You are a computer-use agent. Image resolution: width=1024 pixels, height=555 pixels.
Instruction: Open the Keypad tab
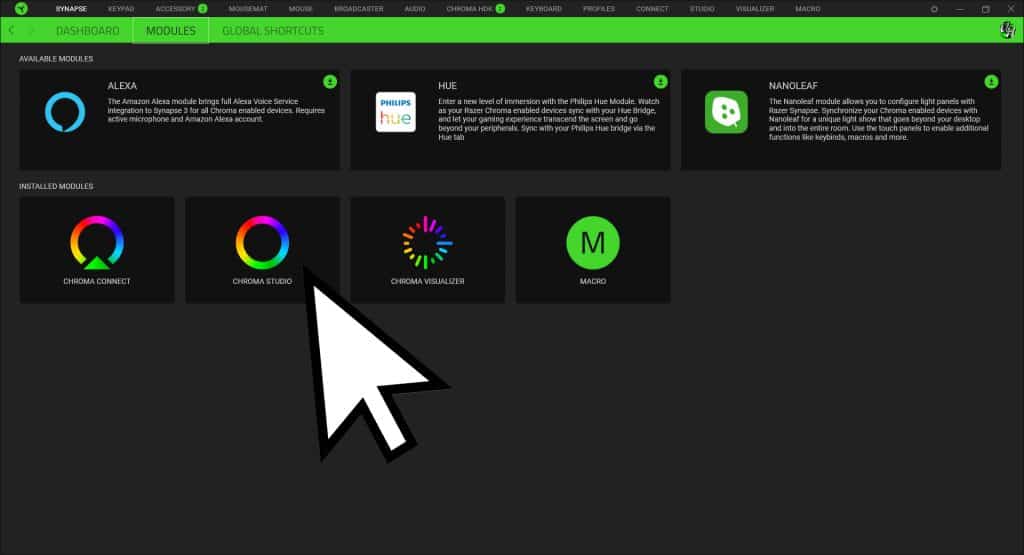click(121, 9)
